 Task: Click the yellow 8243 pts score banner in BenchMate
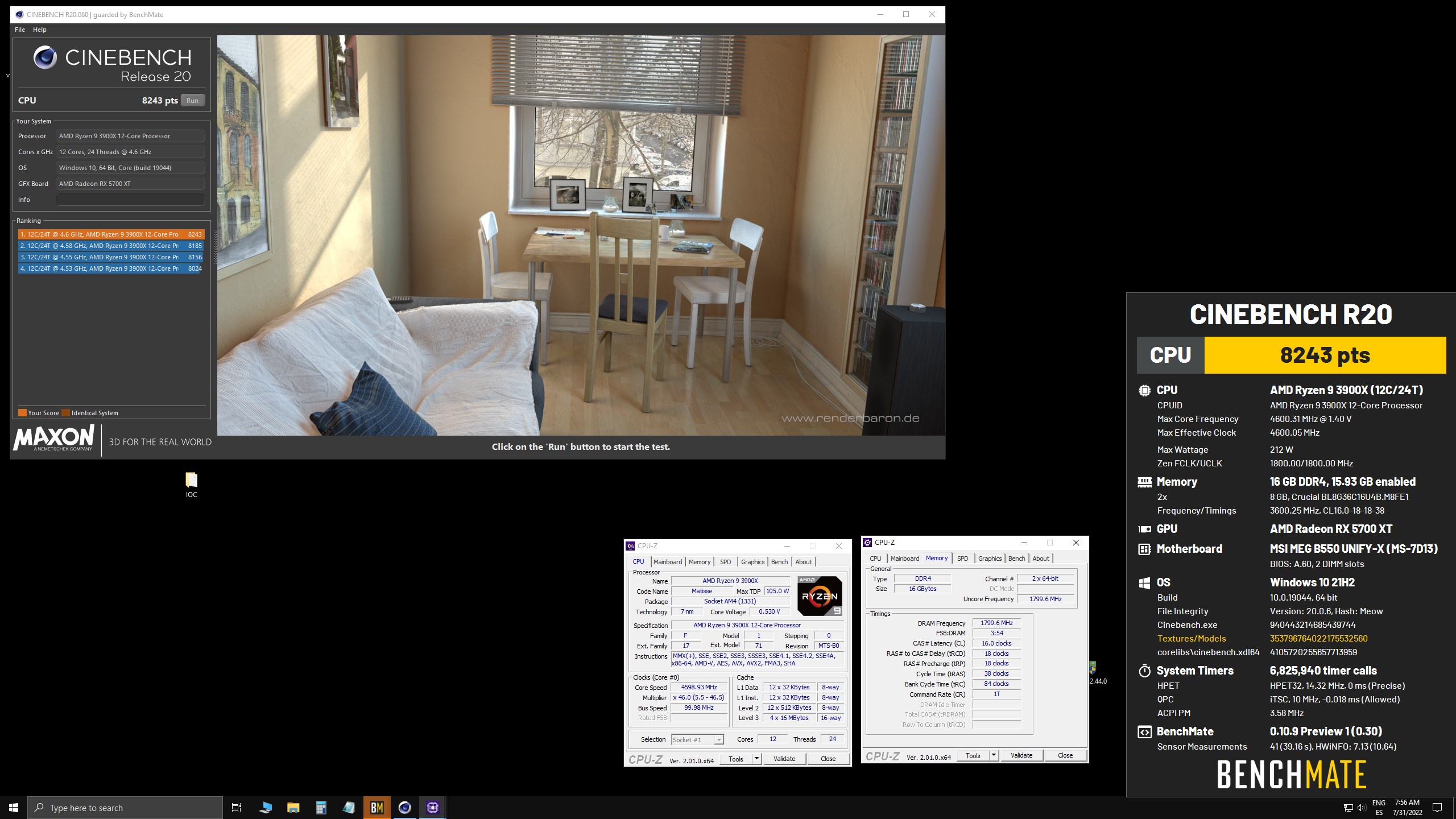pyautogui.click(x=1325, y=355)
